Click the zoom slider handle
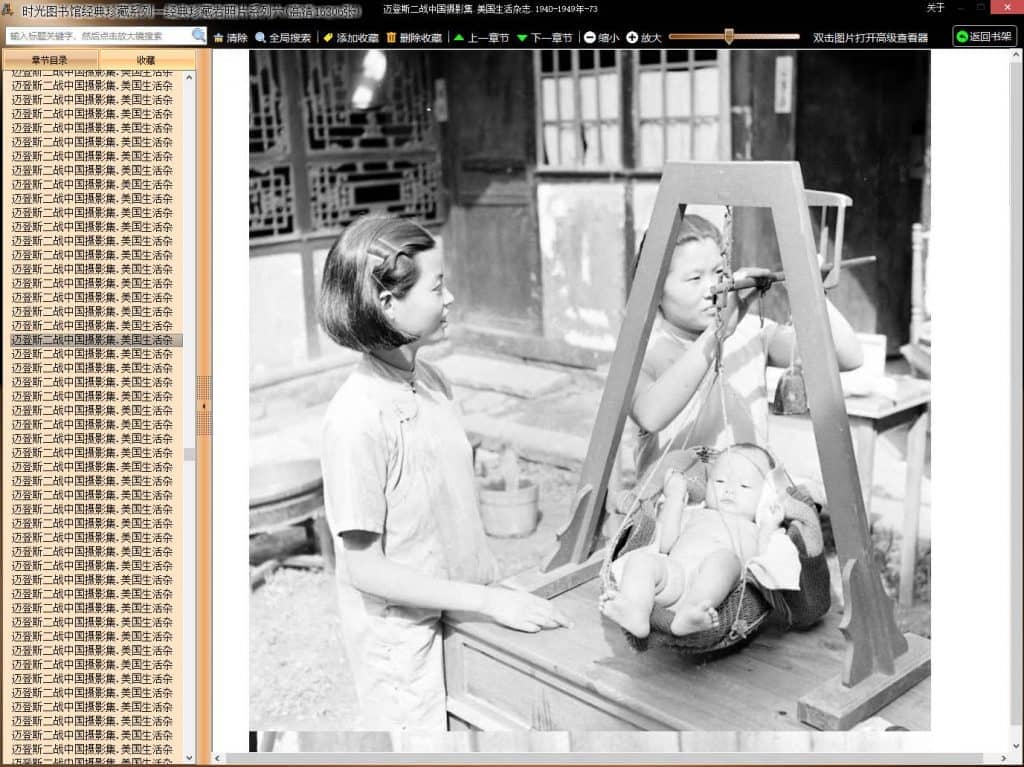The height and width of the screenshot is (767, 1024). pyautogui.click(x=729, y=37)
